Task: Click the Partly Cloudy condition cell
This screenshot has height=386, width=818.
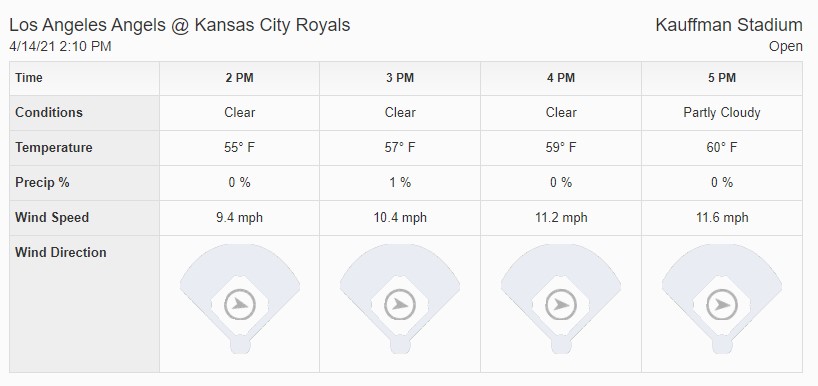Action: point(722,113)
